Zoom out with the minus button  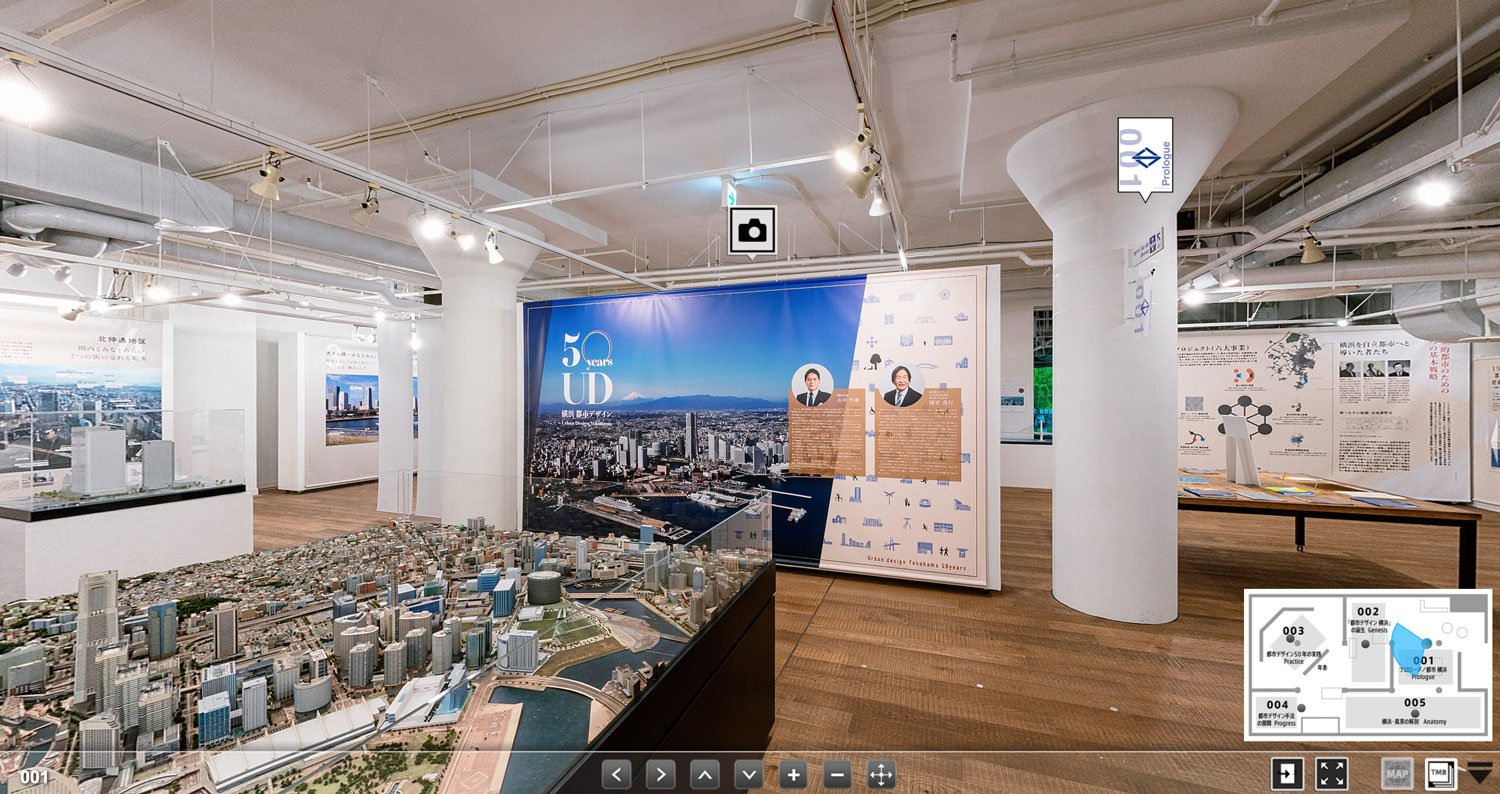point(837,774)
